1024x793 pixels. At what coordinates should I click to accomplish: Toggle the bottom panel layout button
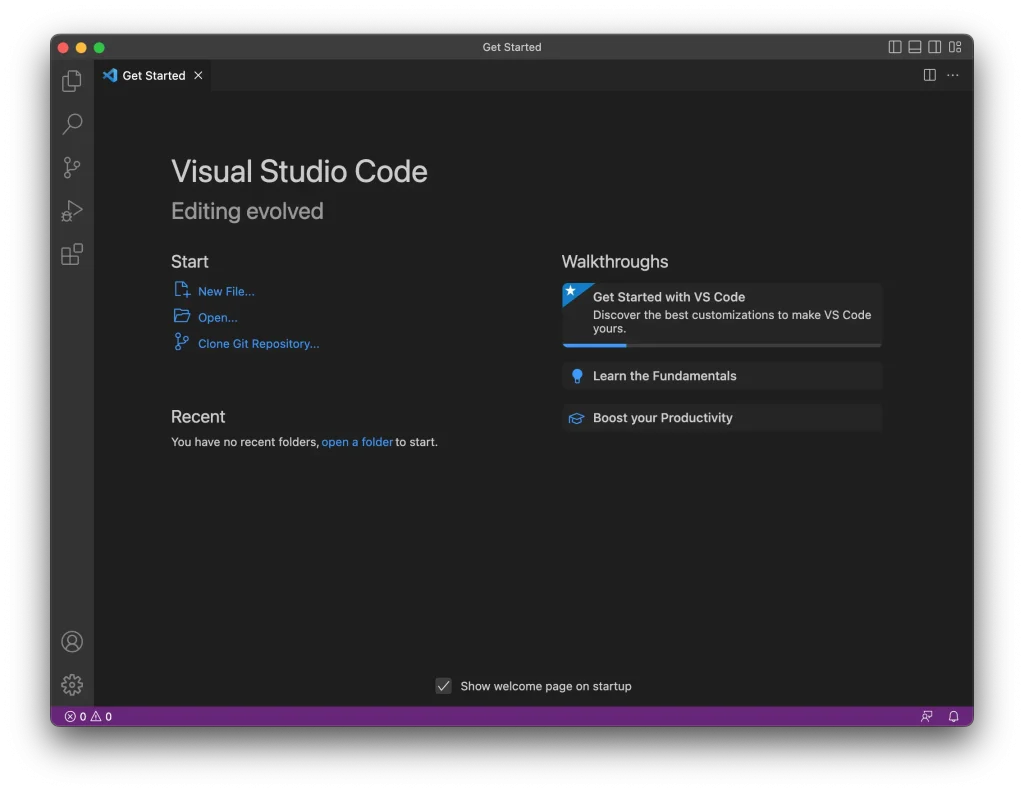pos(915,47)
